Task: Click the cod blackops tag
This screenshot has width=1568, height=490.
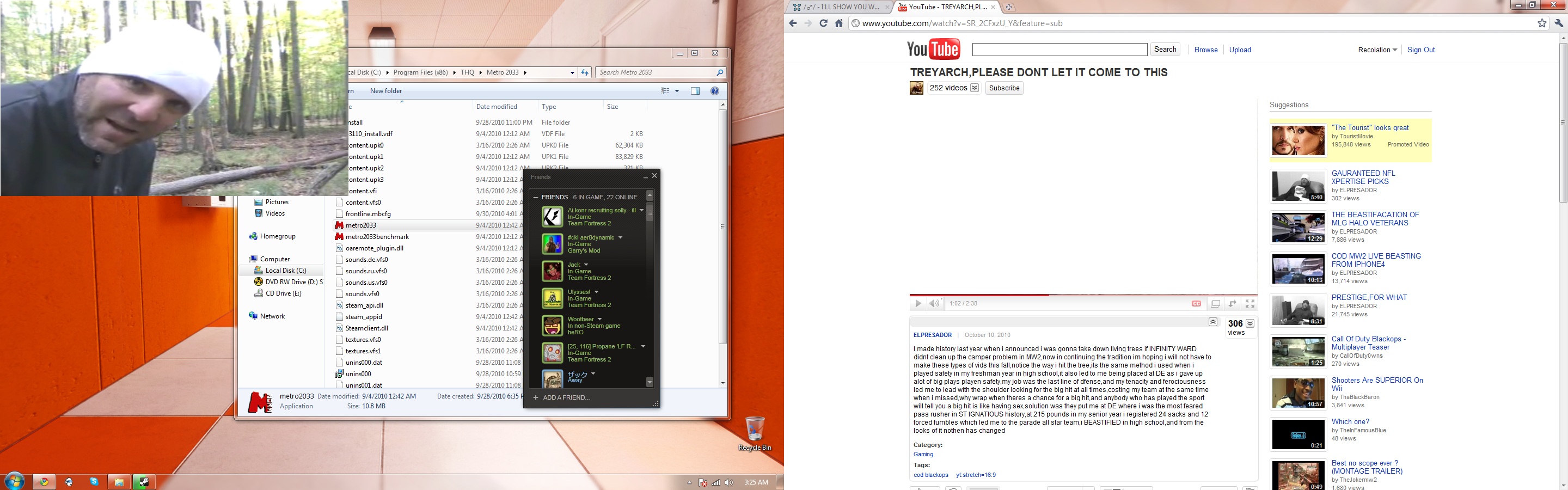Action: [930, 475]
